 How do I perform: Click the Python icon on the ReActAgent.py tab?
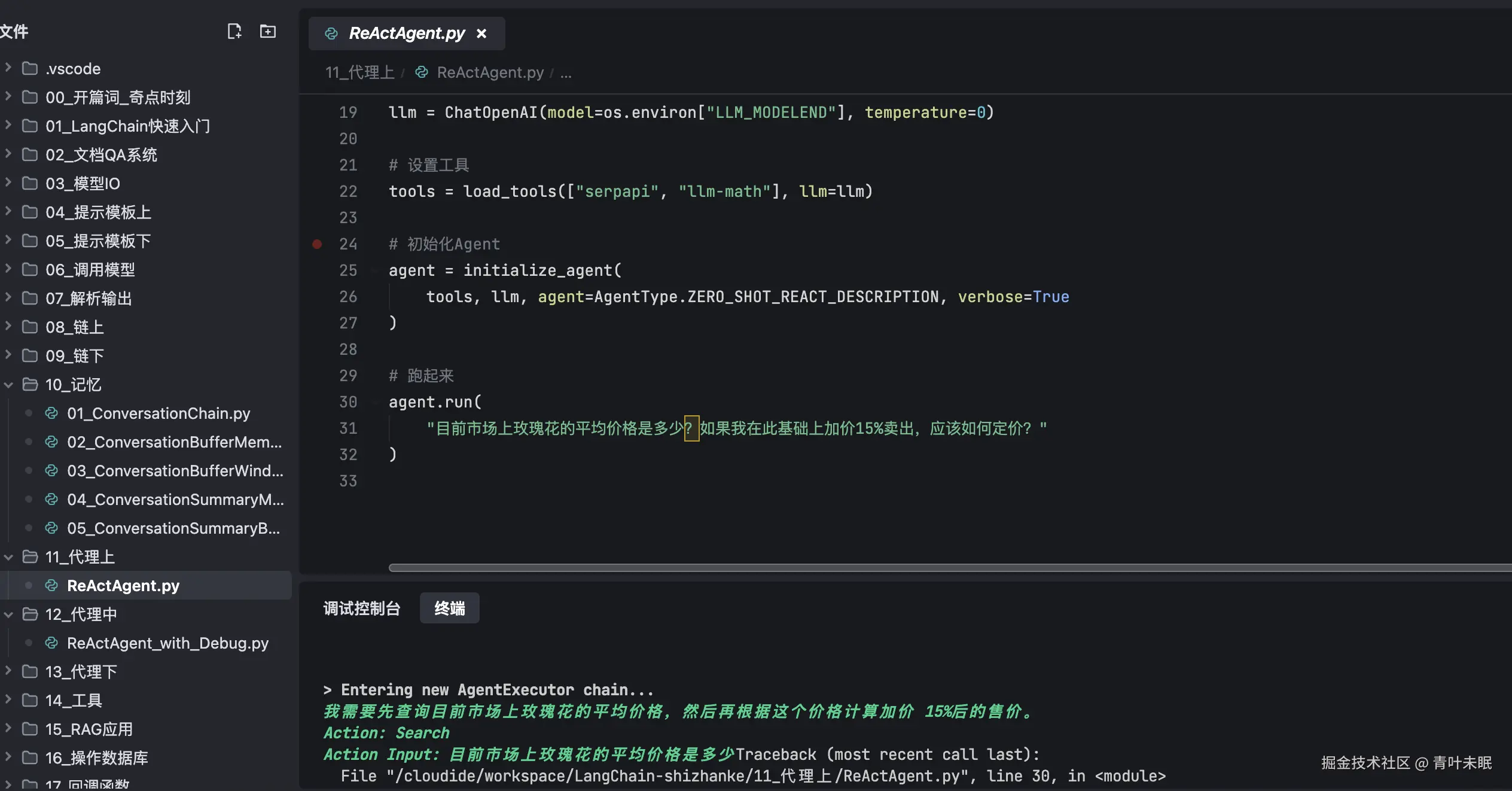click(331, 34)
